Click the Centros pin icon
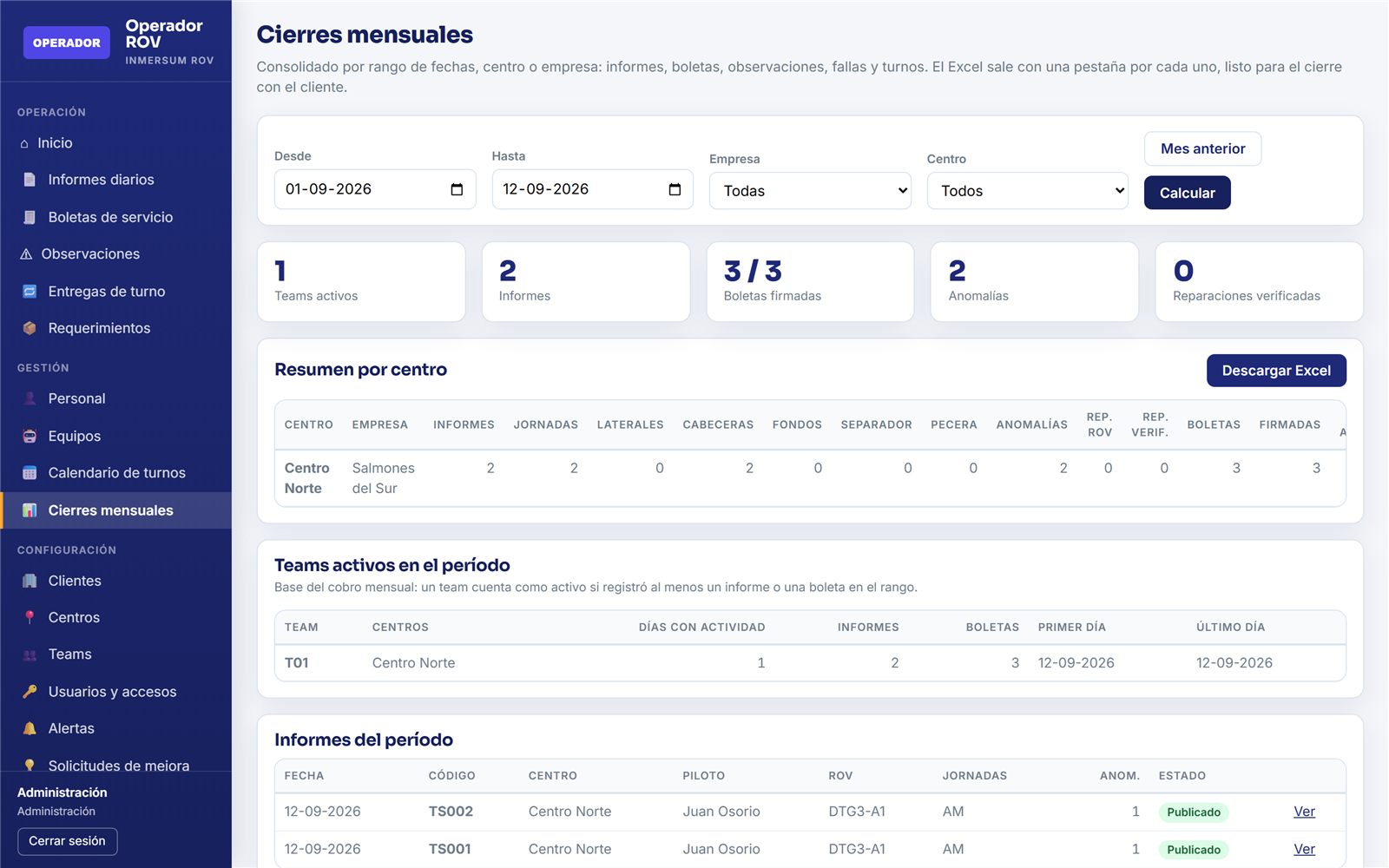The width and height of the screenshot is (1389, 868). coord(30,617)
